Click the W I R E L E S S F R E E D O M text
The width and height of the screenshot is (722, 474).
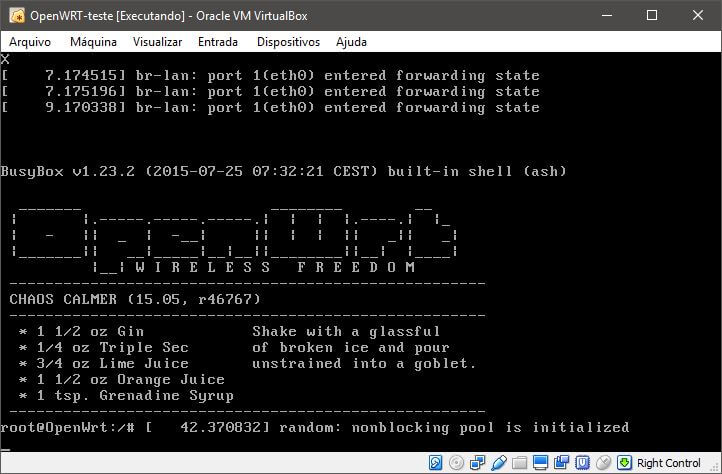(x=275, y=267)
